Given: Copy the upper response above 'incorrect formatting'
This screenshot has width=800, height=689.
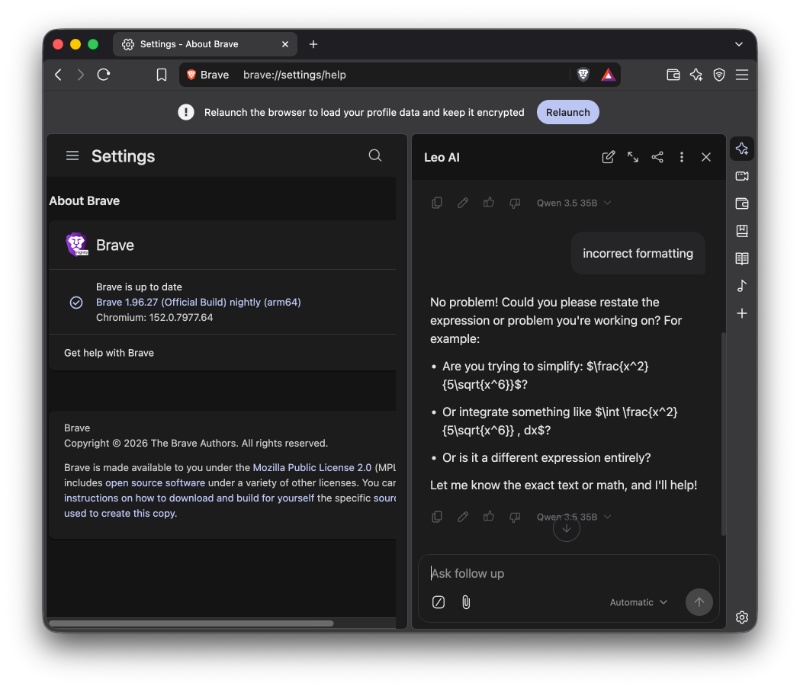Looking at the screenshot, I should point(437,203).
